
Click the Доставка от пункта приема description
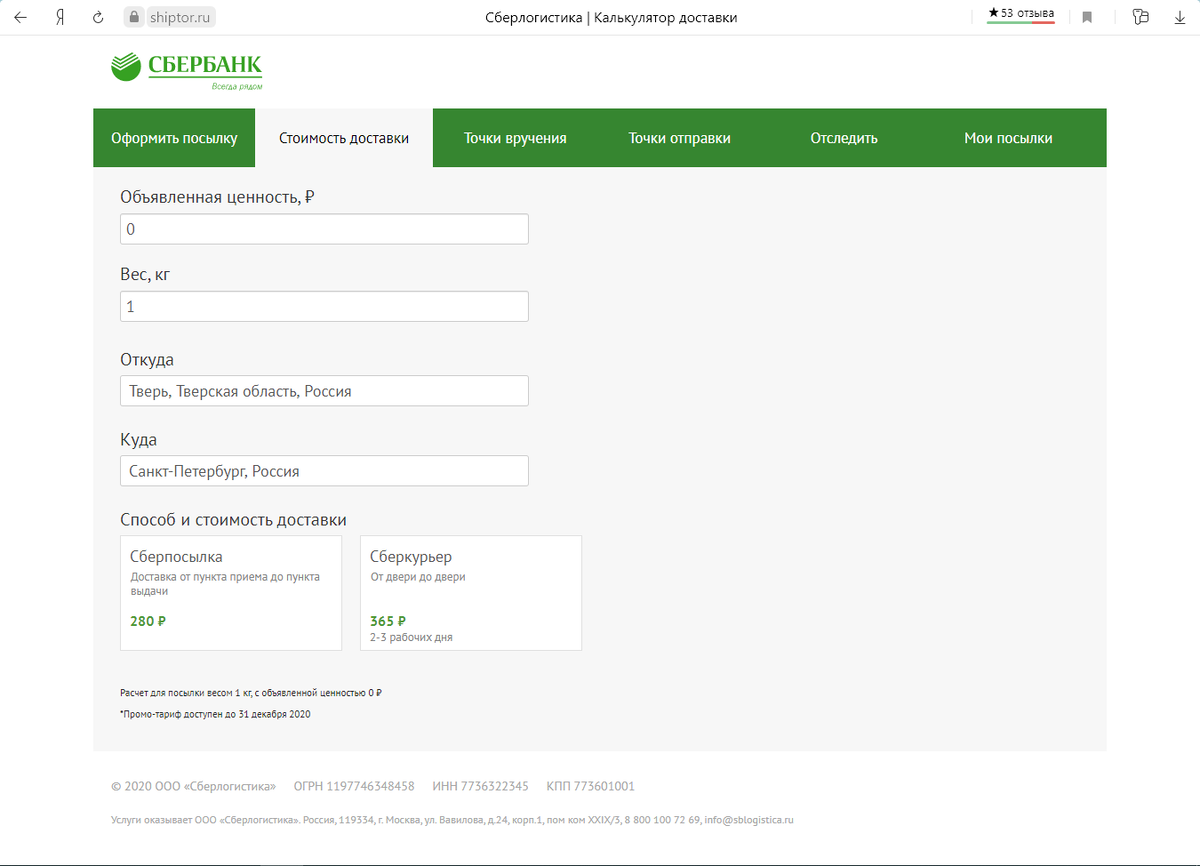pos(225,584)
